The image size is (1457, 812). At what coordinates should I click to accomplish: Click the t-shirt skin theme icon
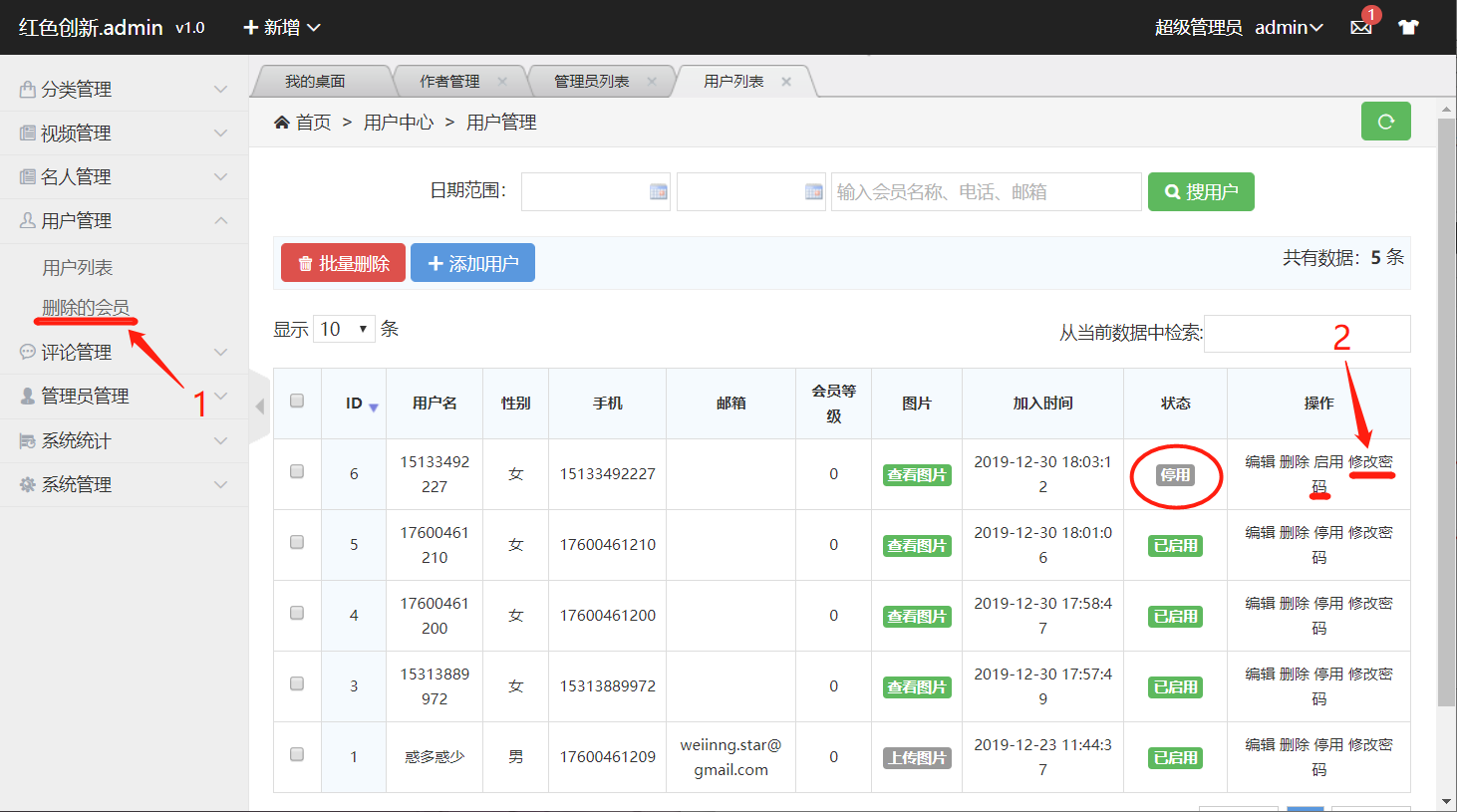1408,28
